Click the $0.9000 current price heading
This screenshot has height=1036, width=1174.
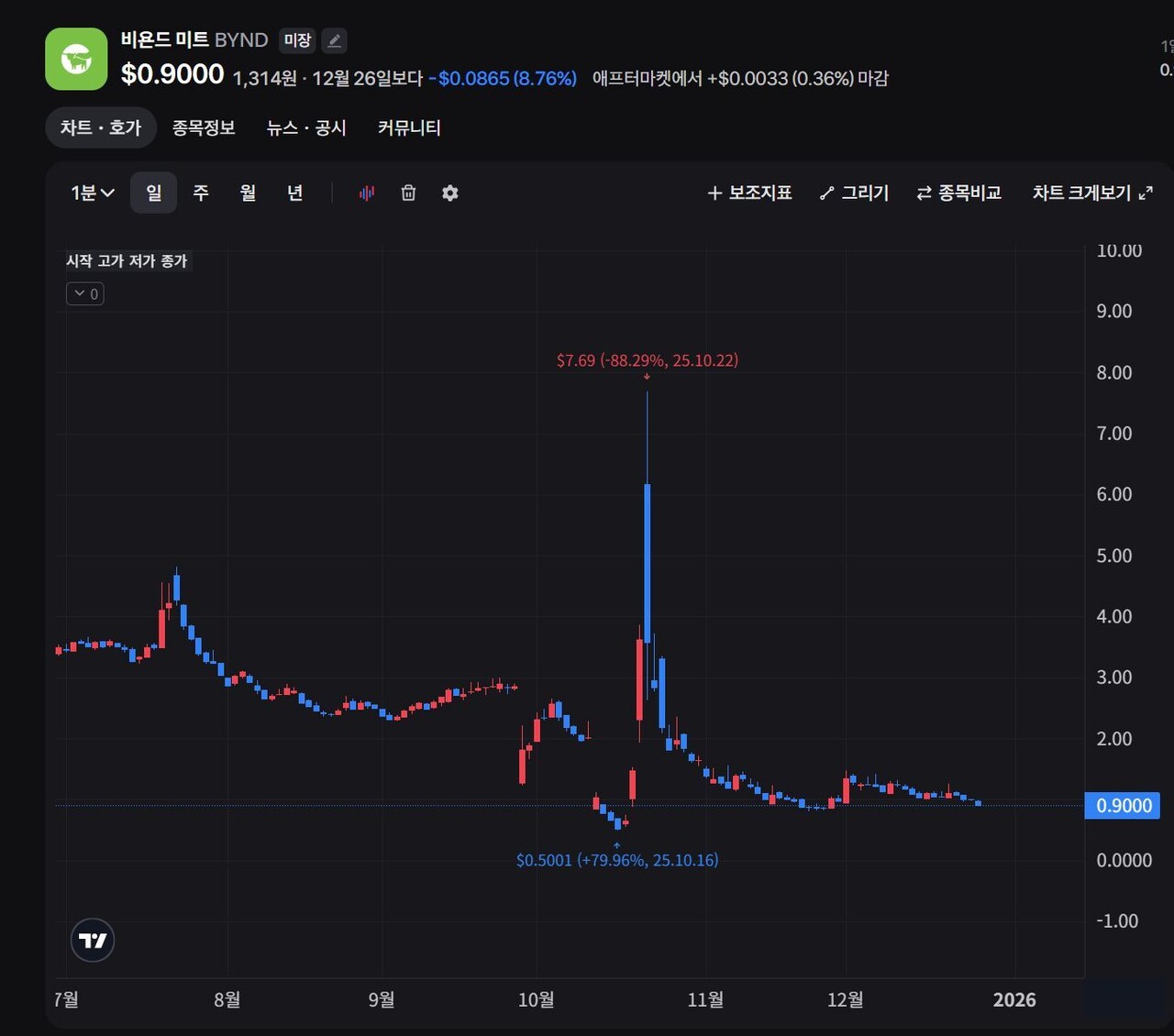click(172, 74)
